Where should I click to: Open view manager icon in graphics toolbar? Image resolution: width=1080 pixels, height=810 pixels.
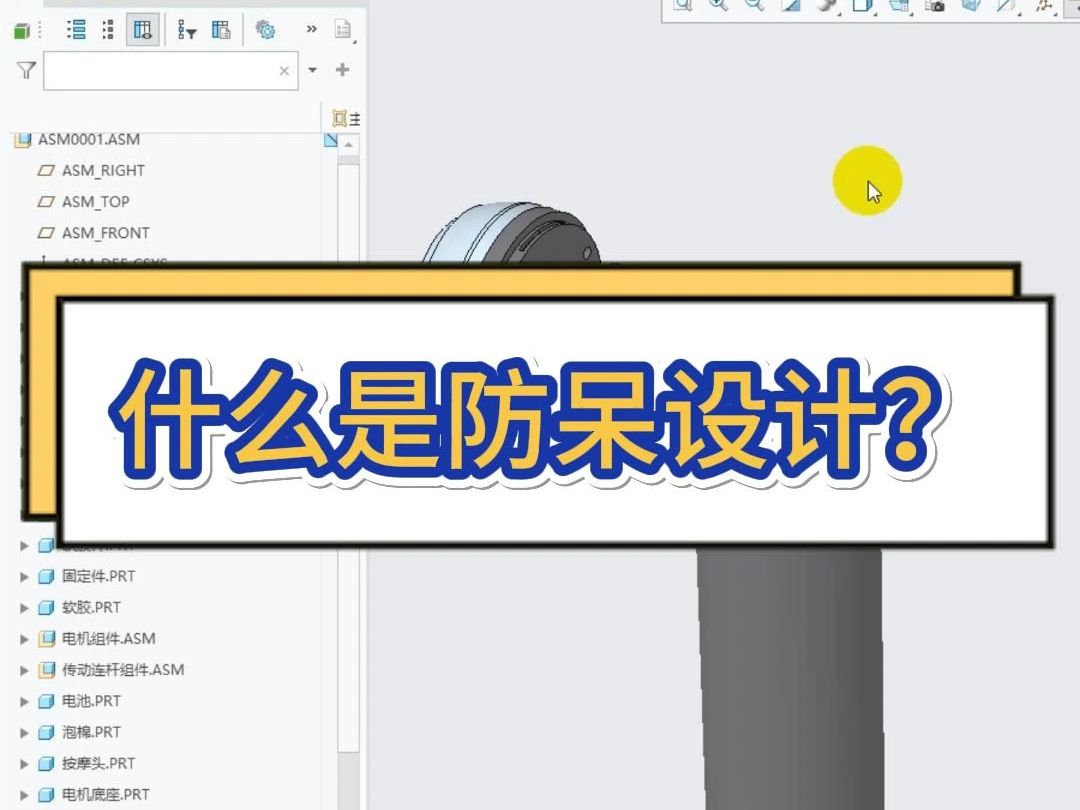[x=899, y=6]
